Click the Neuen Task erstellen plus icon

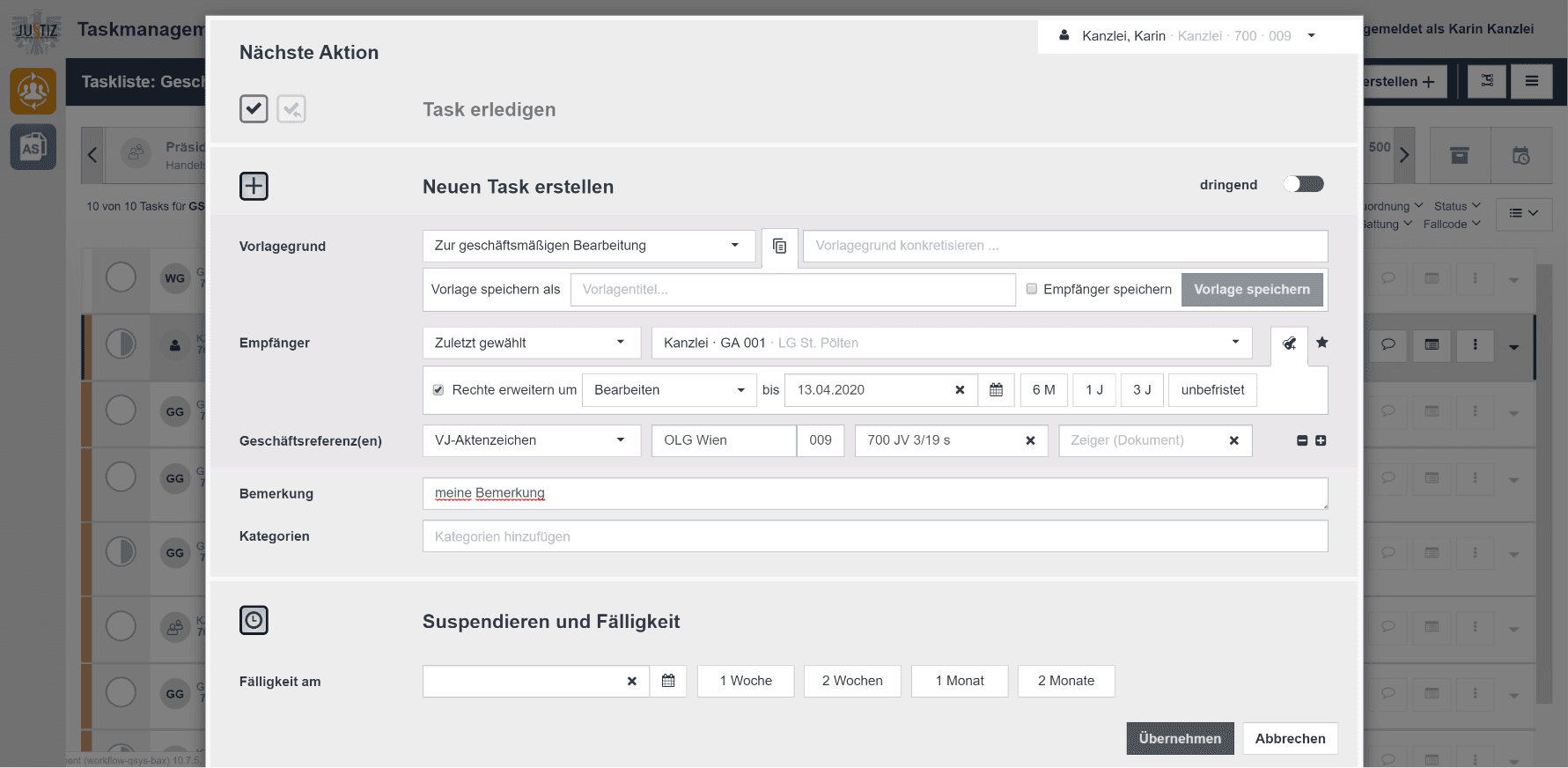254,187
